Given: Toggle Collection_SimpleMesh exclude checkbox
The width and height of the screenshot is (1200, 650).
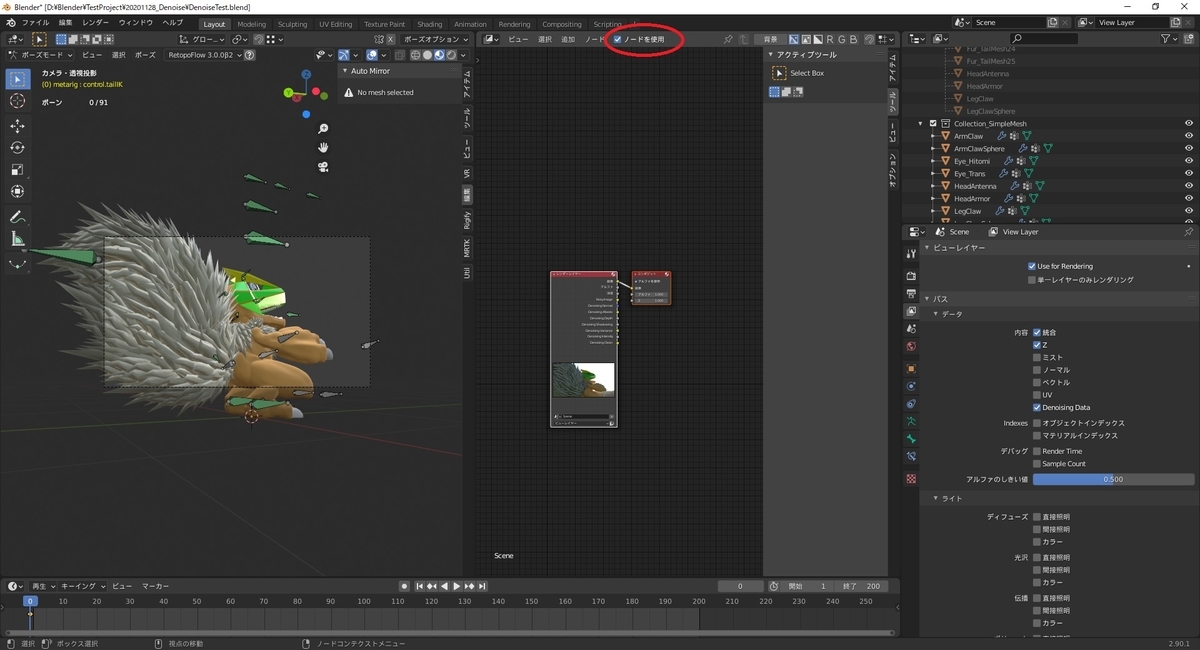Looking at the screenshot, I should (x=933, y=124).
